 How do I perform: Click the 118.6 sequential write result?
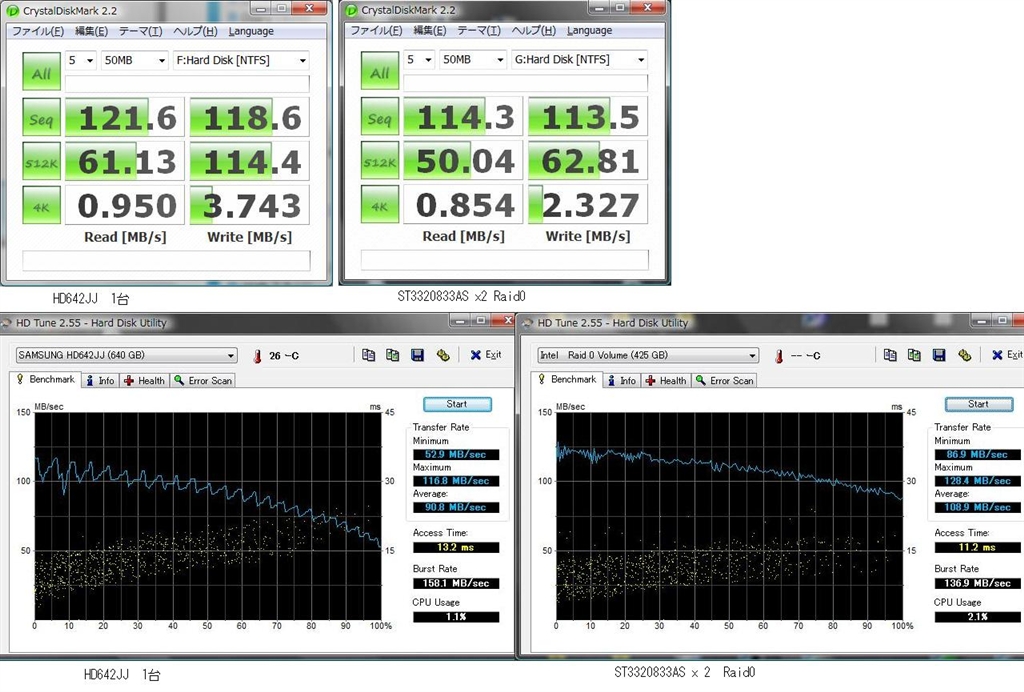coord(249,118)
